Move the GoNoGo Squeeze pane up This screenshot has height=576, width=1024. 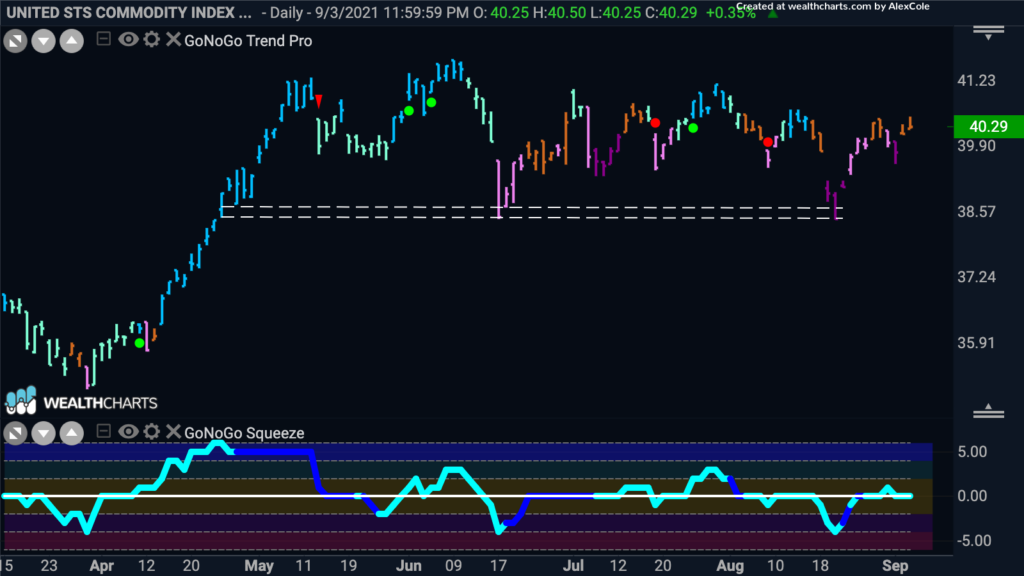coord(72,433)
